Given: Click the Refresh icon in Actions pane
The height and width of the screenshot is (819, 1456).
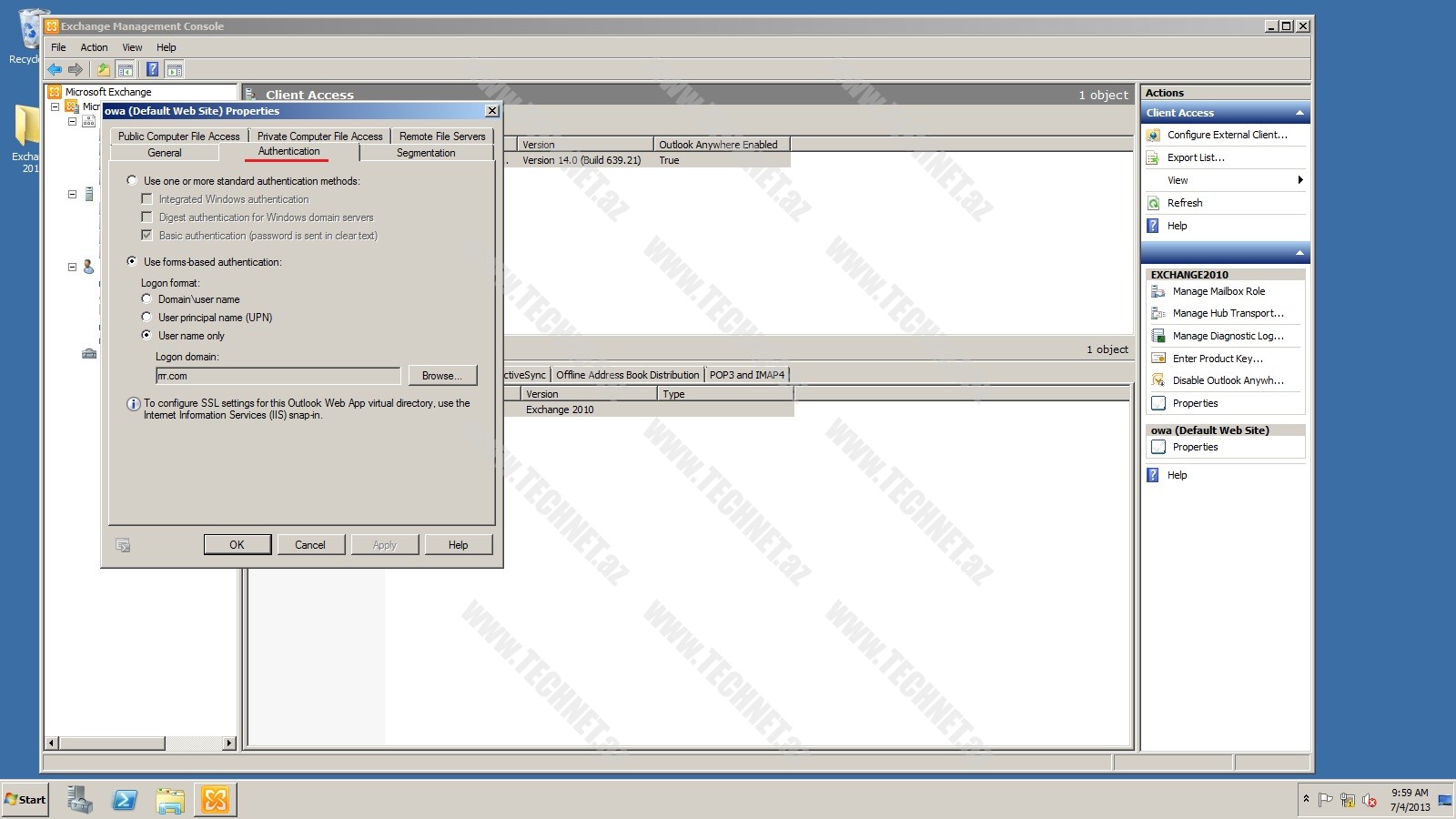Looking at the screenshot, I should tap(1153, 203).
